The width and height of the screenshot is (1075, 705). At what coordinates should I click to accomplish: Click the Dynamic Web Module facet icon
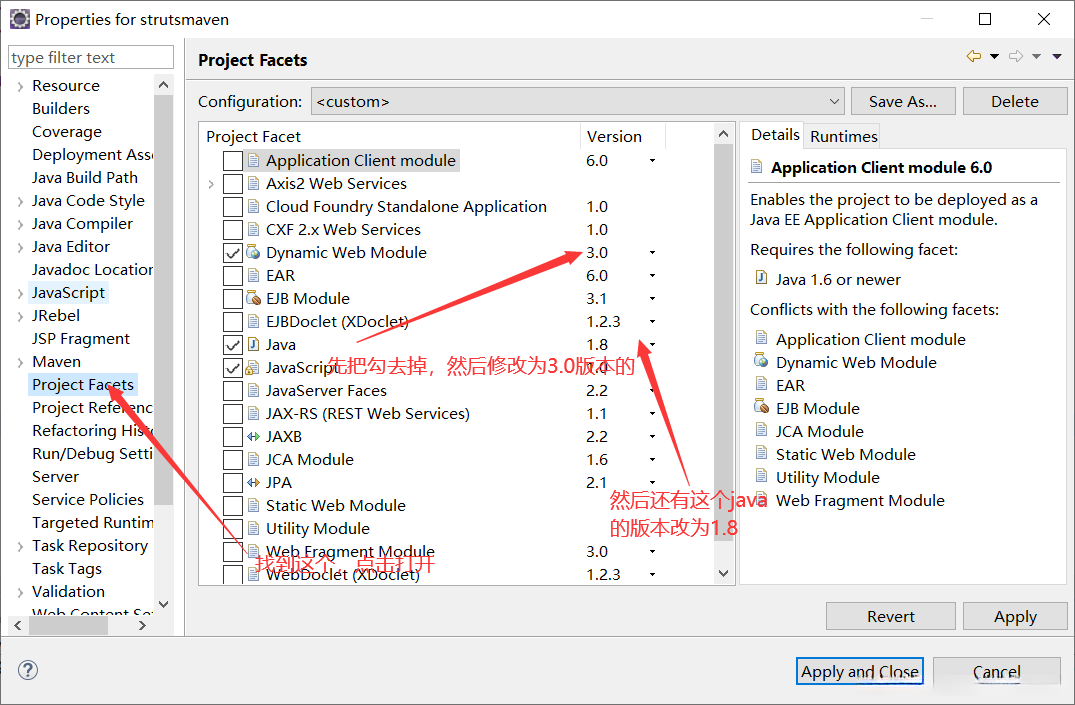coord(253,253)
